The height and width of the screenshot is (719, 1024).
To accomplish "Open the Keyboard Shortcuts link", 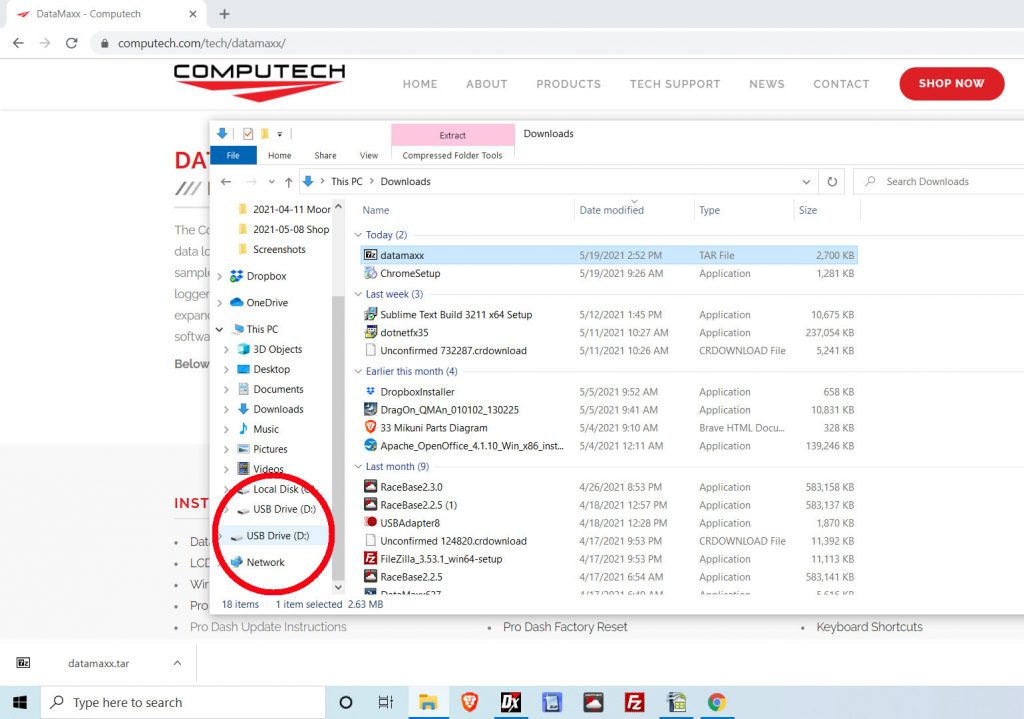I will (869, 627).
